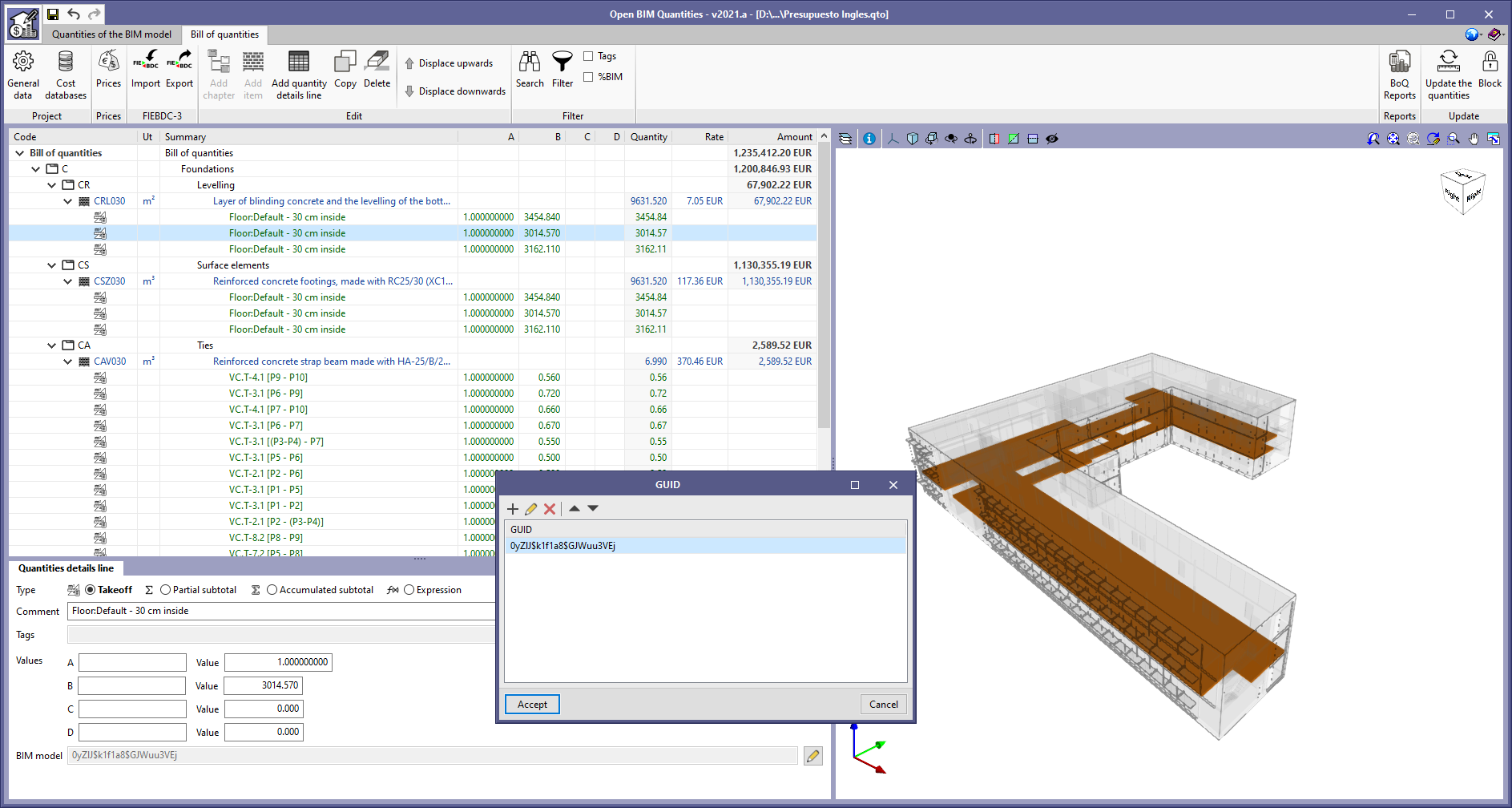This screenshot has height=808, width=1512.
Task: Edit the GUID with pencil icon
Action: 531,509
